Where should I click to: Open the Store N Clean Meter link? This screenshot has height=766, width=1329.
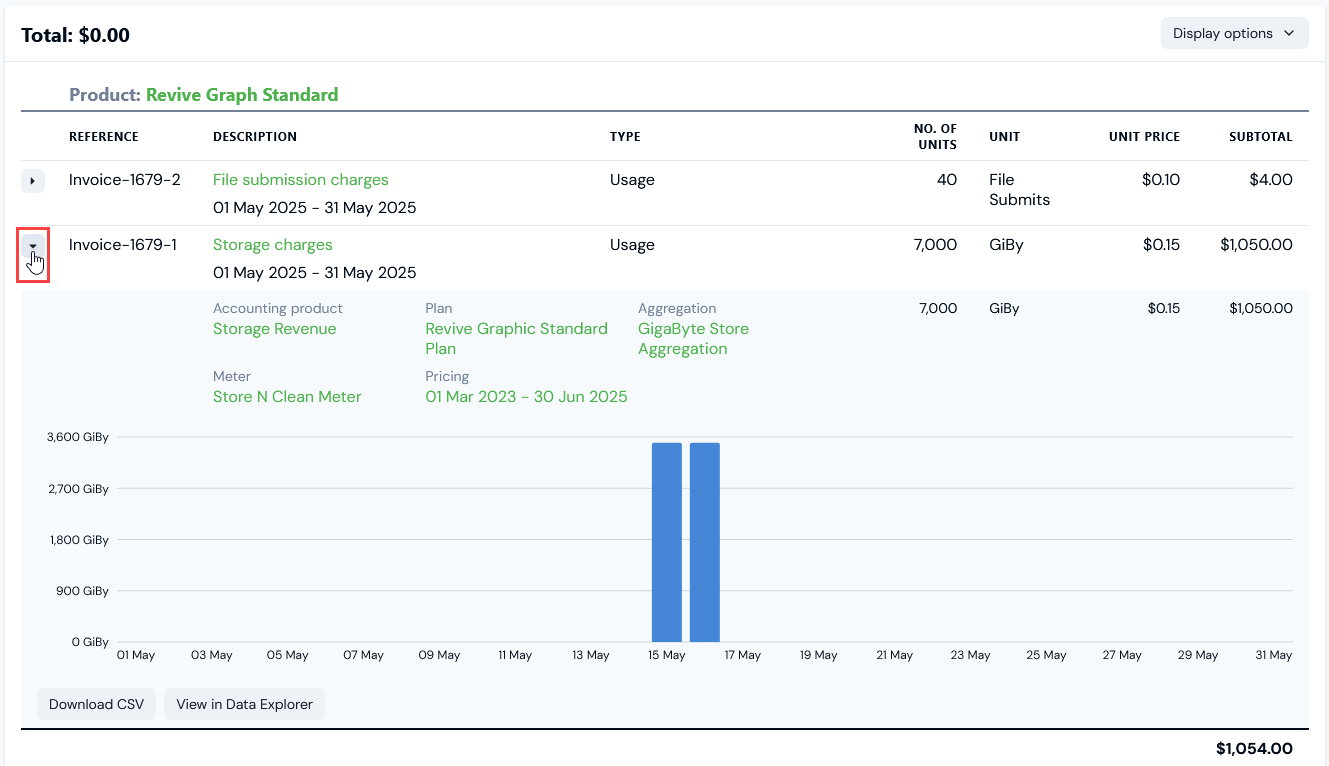pyautogui.click(x=287, y=397)
